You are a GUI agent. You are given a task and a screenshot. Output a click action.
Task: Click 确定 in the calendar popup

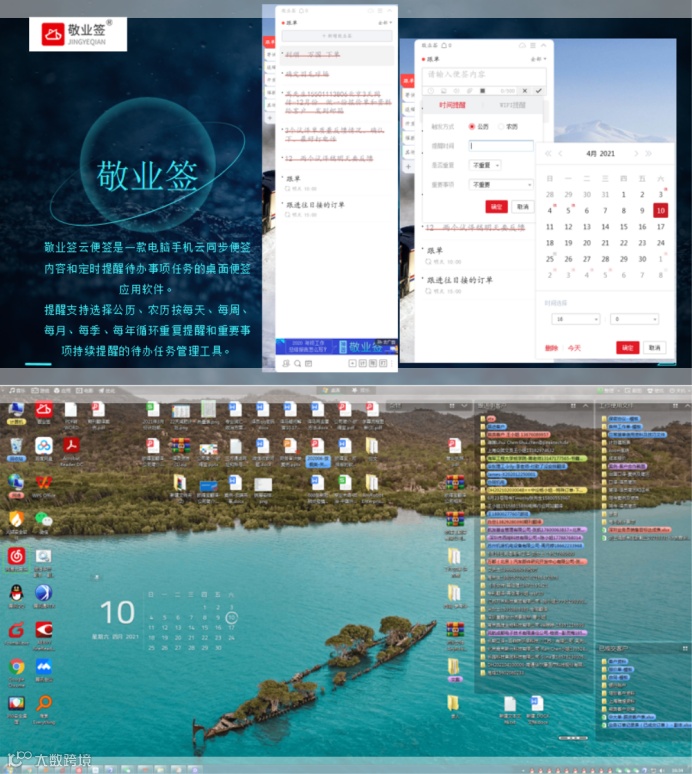(x=627, y=348)
